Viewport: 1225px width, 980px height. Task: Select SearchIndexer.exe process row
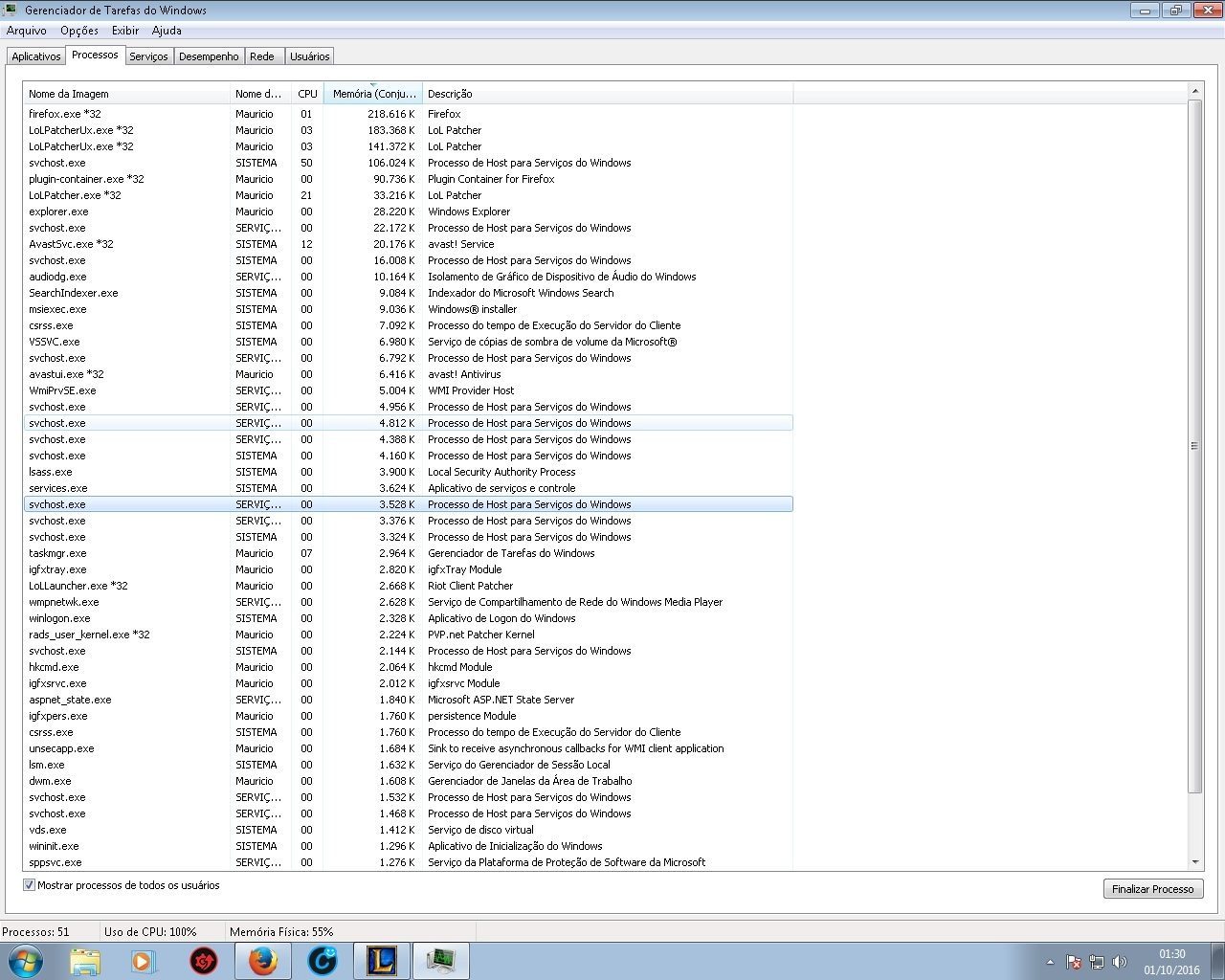click(x=409, y=293)
